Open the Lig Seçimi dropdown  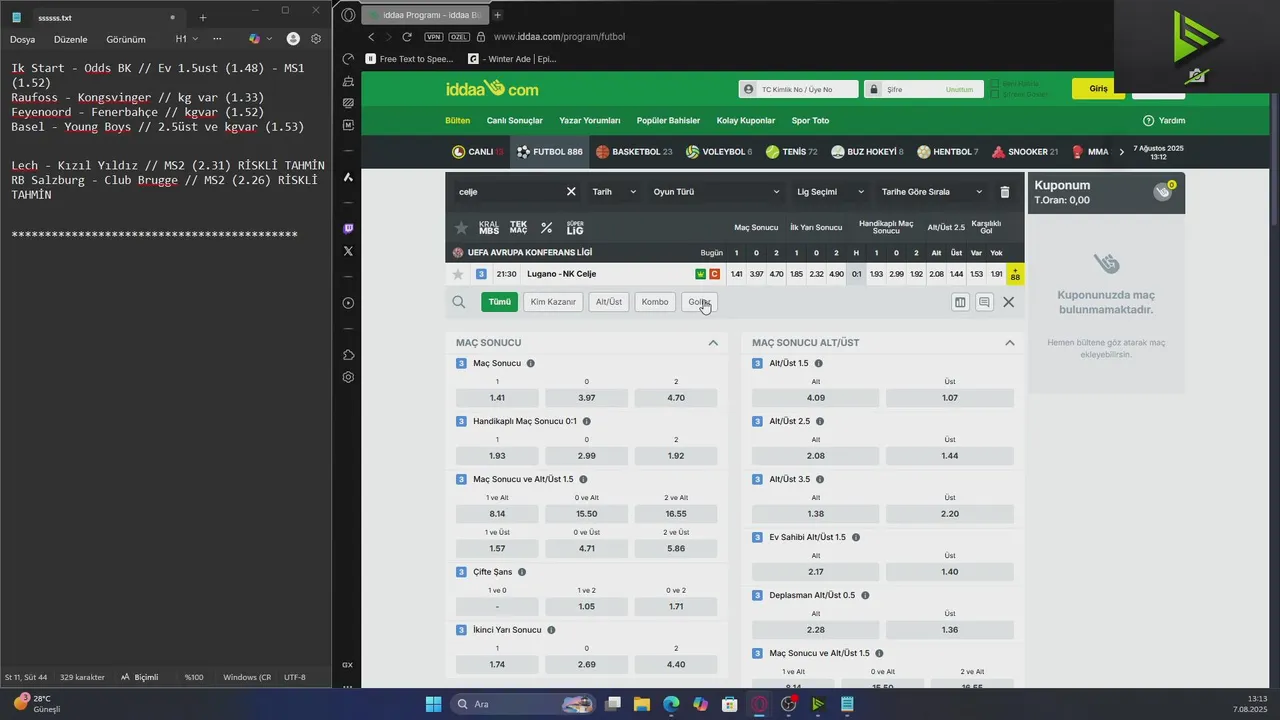pyautogui.click(x=831, y=192)
